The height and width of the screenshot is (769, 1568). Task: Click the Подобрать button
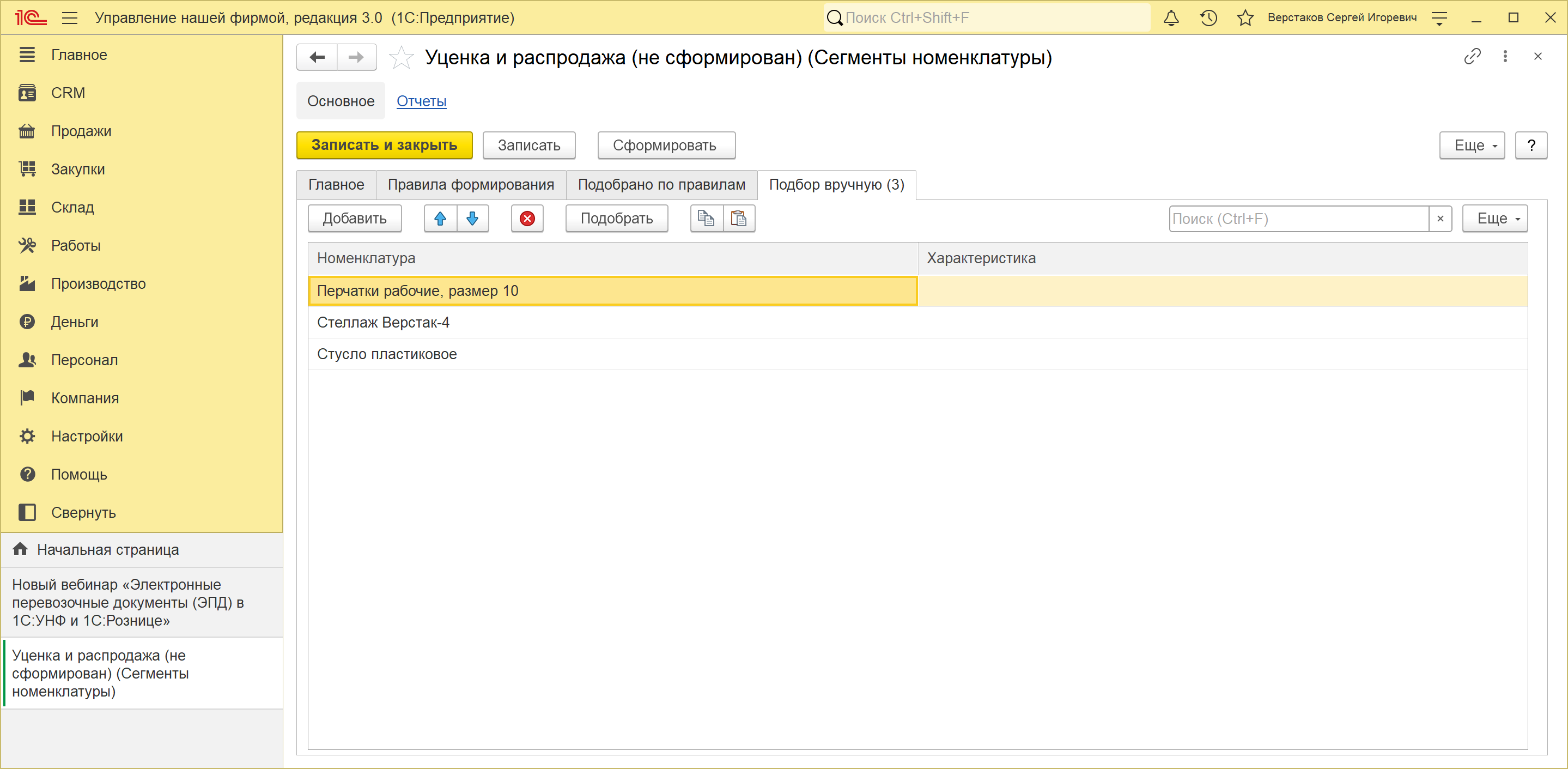pyautogui.click(x=617, y=219)
